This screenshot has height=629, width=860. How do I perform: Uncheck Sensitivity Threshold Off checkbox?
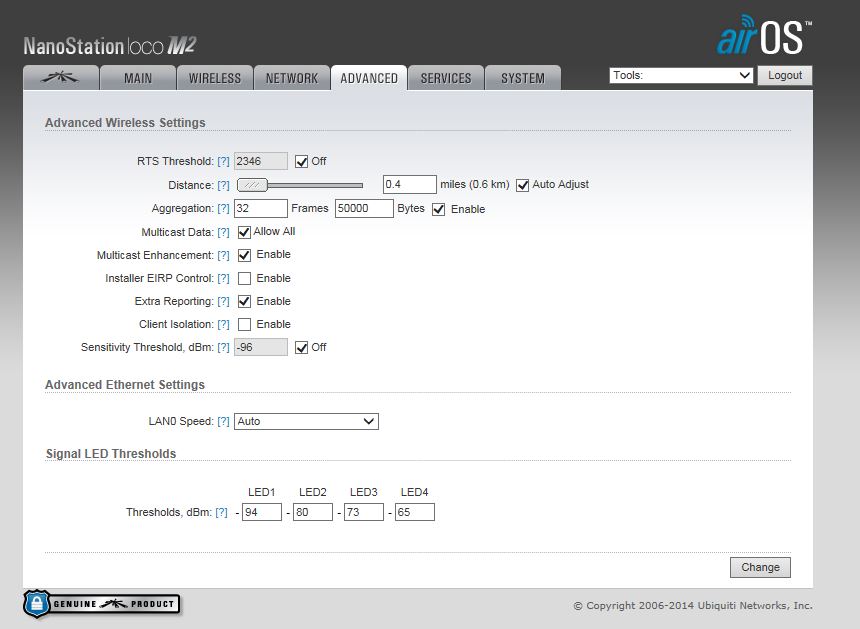coord(301,348)
